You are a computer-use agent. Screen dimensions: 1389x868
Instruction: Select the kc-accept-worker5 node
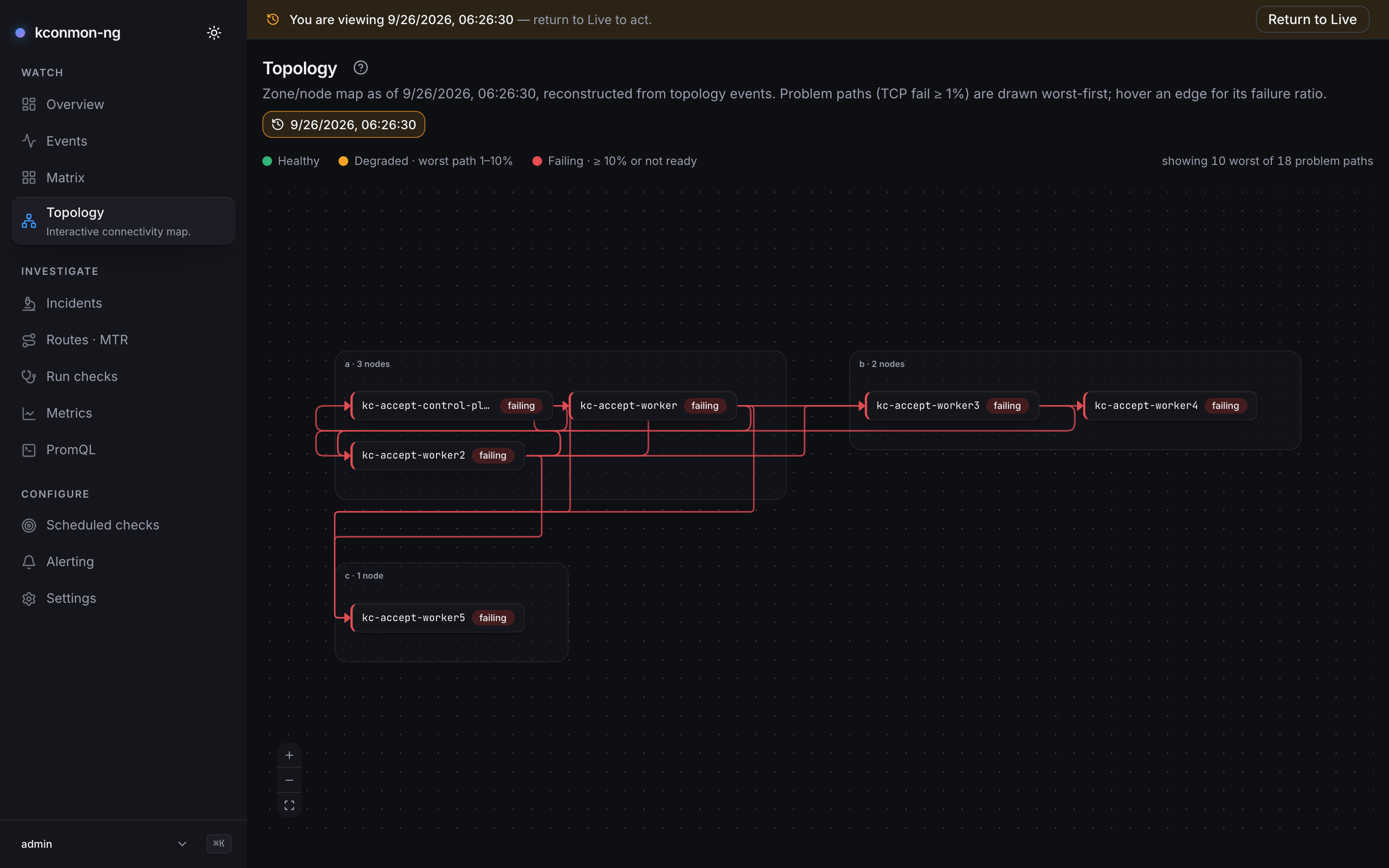(x=437, y=618)
